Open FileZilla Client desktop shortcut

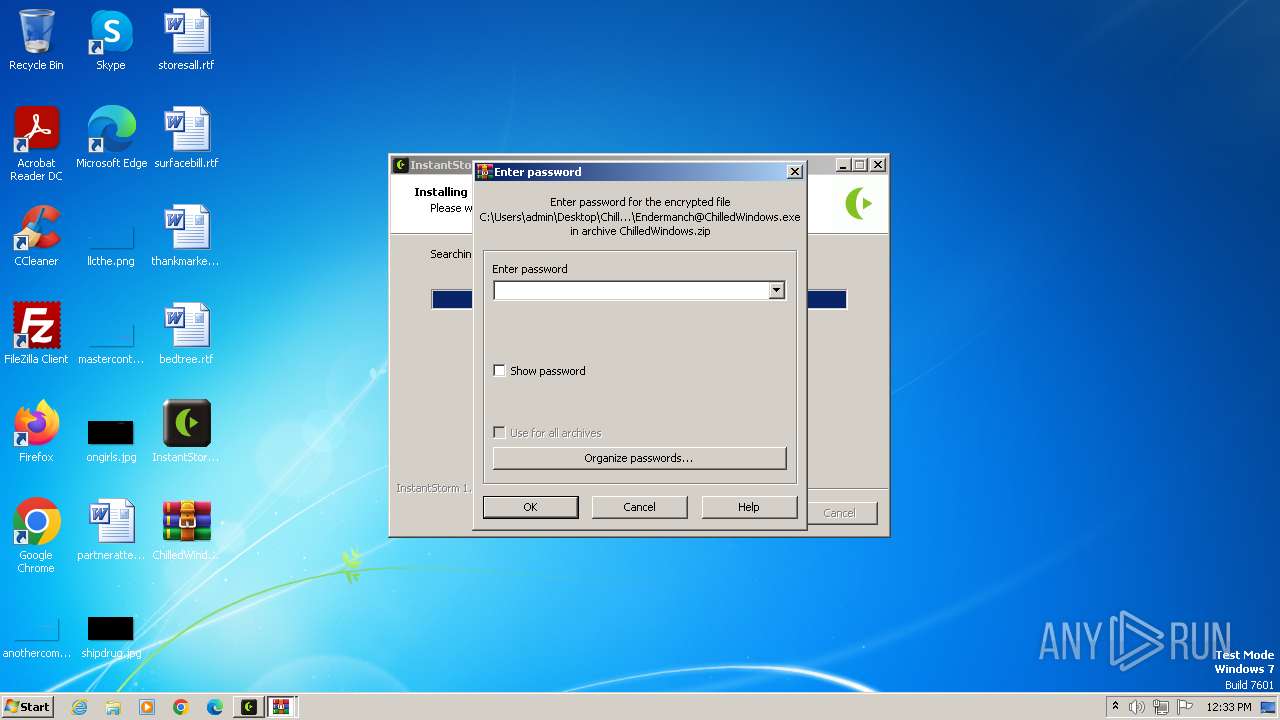pos(36,334)
